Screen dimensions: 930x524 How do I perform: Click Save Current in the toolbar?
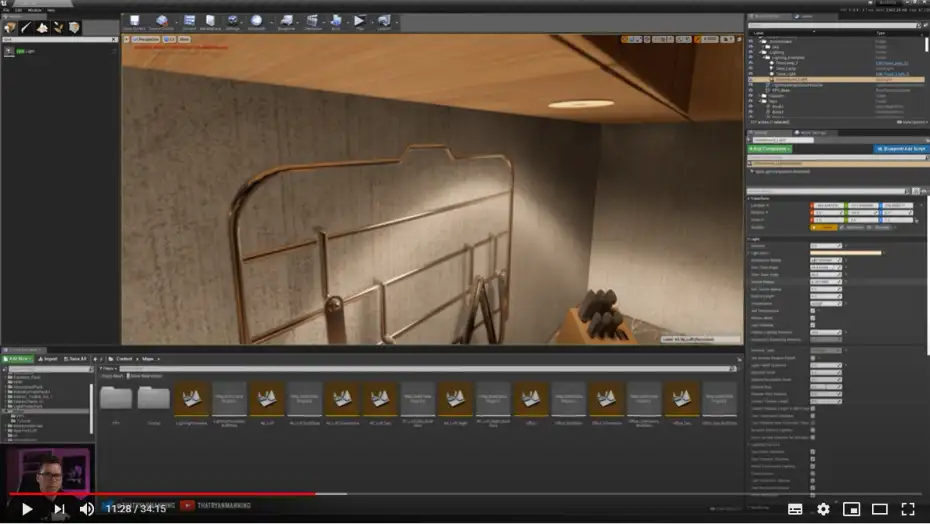click(135, 23)
